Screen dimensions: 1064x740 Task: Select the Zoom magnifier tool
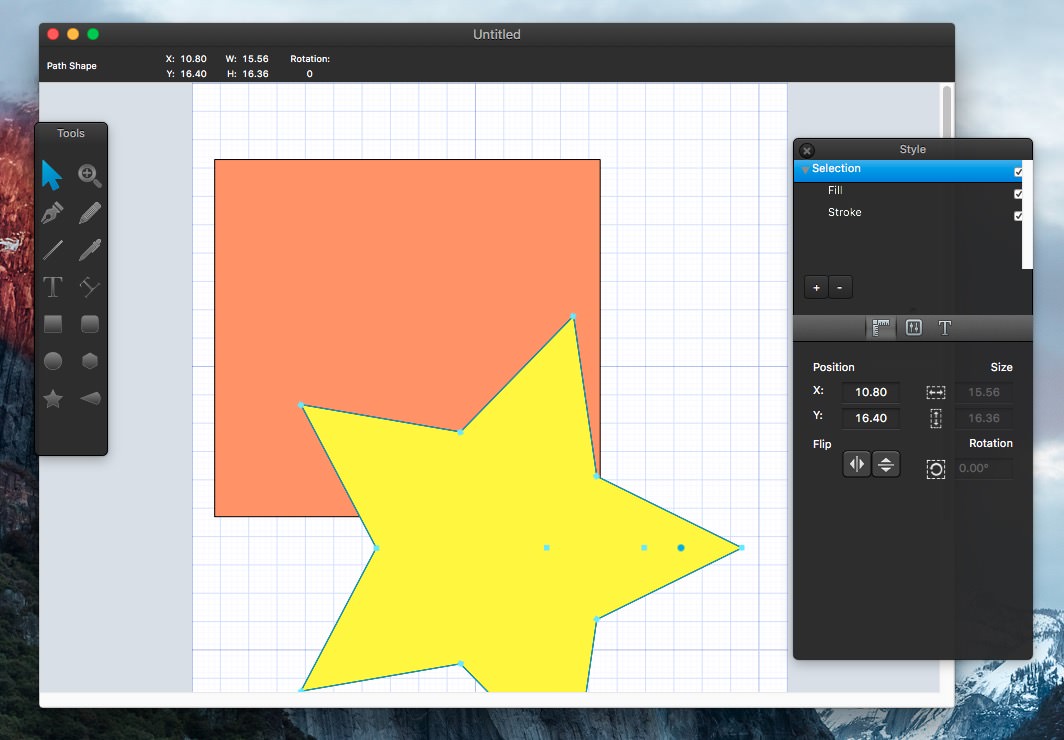pyautogui.click(x=90, y=177)
